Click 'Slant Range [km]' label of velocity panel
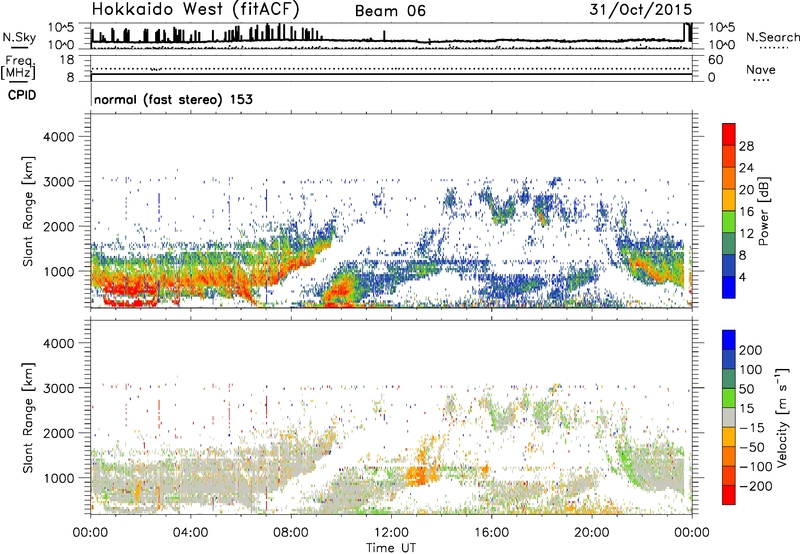The height and width of the screenshot is (554, 800). [28, 417]
